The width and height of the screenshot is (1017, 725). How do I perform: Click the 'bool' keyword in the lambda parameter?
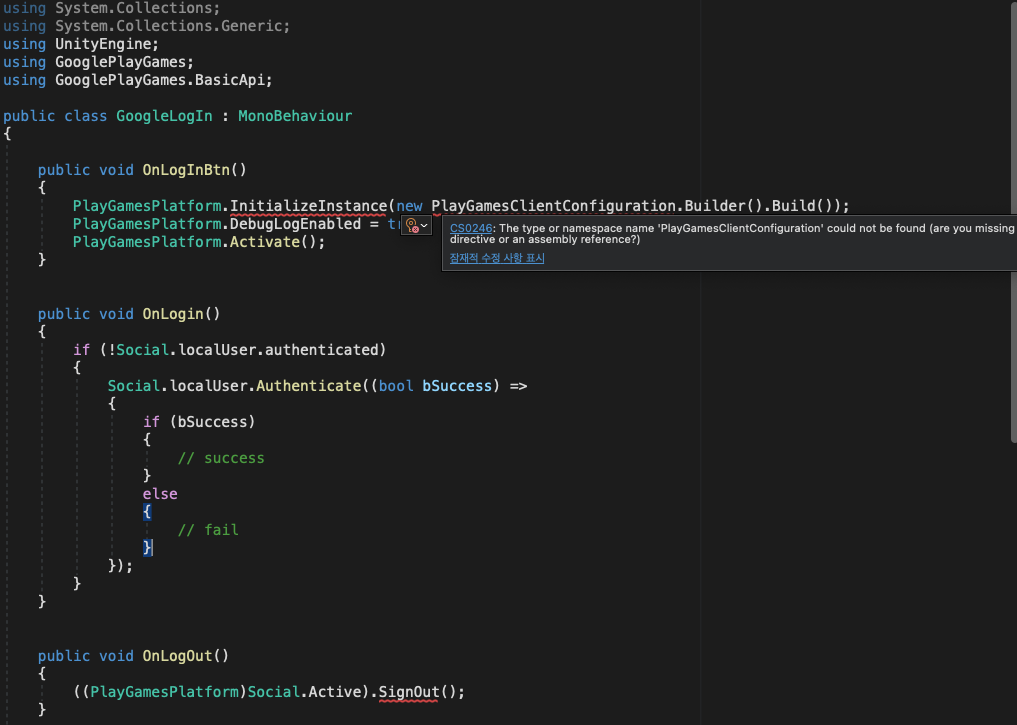coord(396,386)
